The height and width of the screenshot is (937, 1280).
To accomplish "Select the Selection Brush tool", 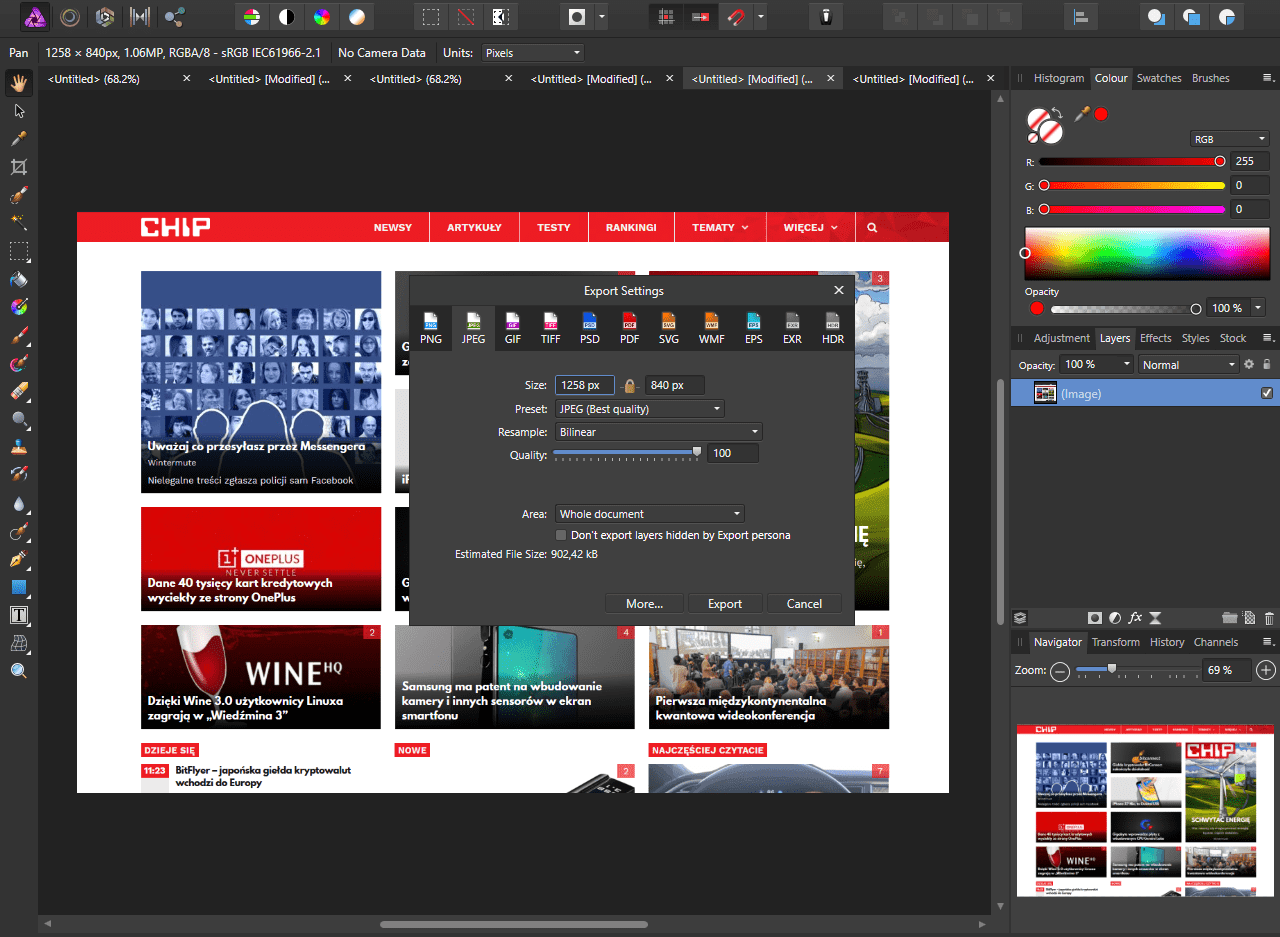I will (18, 195).
